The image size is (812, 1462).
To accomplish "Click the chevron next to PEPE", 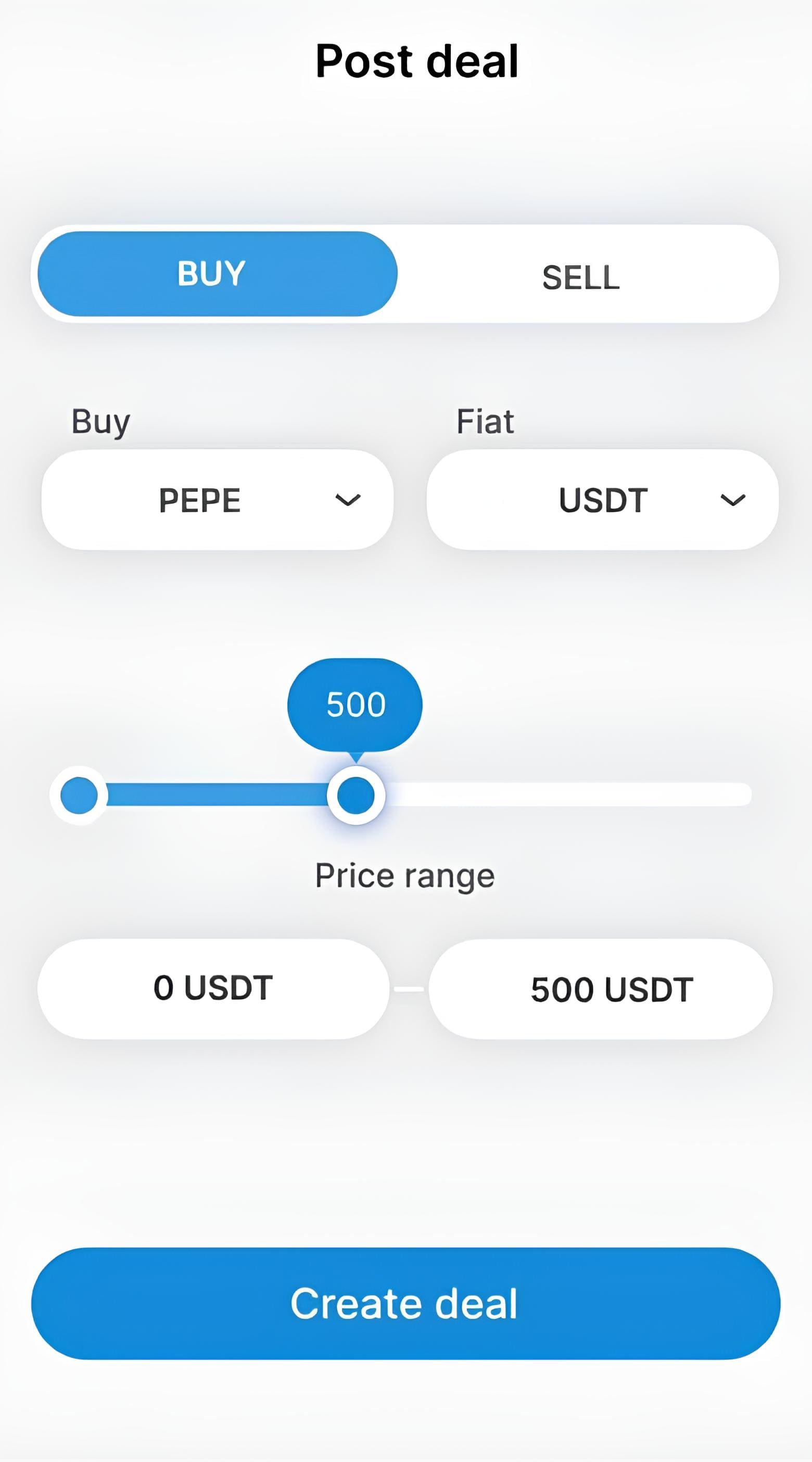I will tap(347, 500).
